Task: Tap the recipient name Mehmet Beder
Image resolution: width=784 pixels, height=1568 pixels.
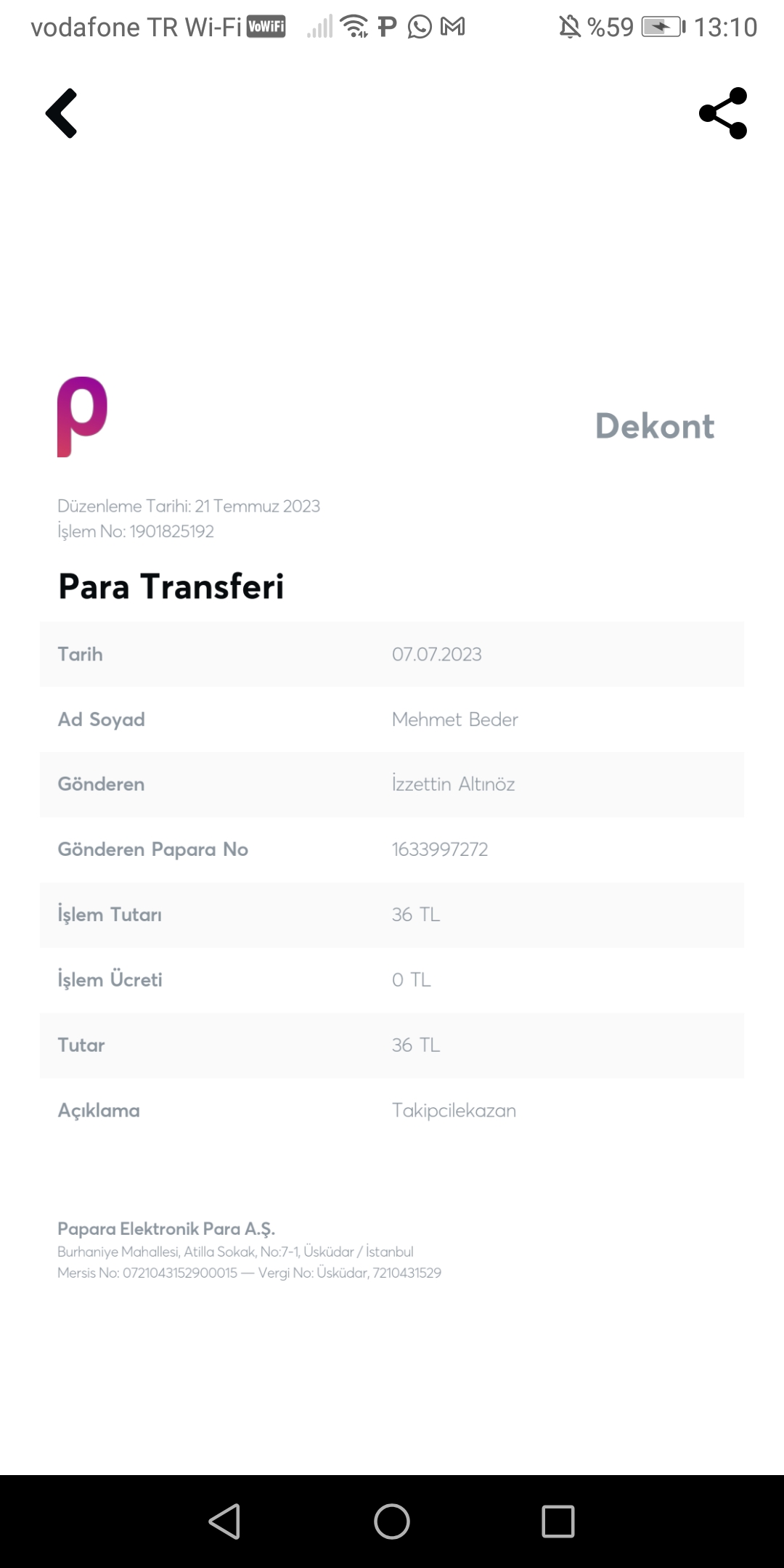Action: point(455,719)
